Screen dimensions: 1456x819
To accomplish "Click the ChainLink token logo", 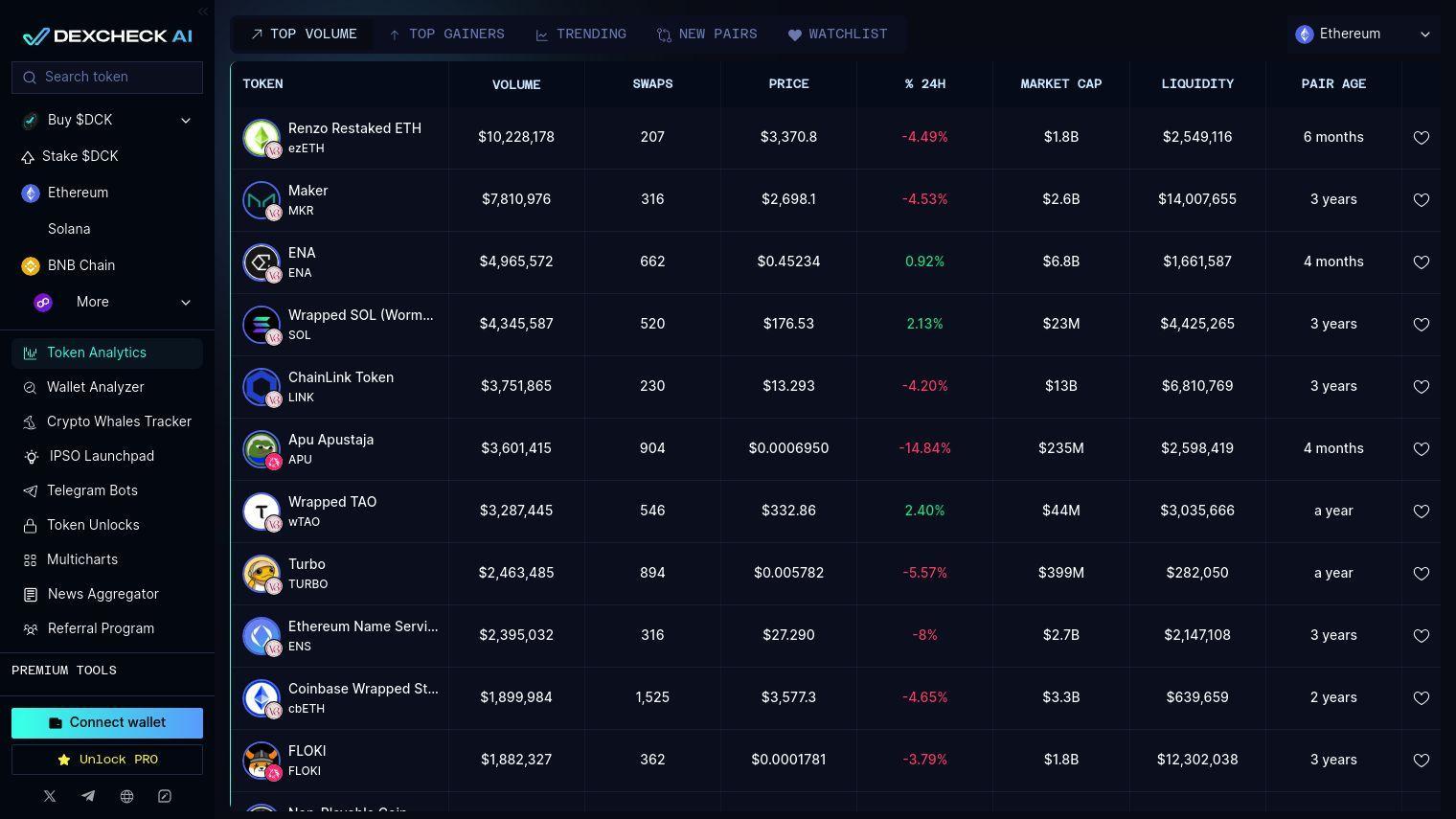I will coord(261,387).
